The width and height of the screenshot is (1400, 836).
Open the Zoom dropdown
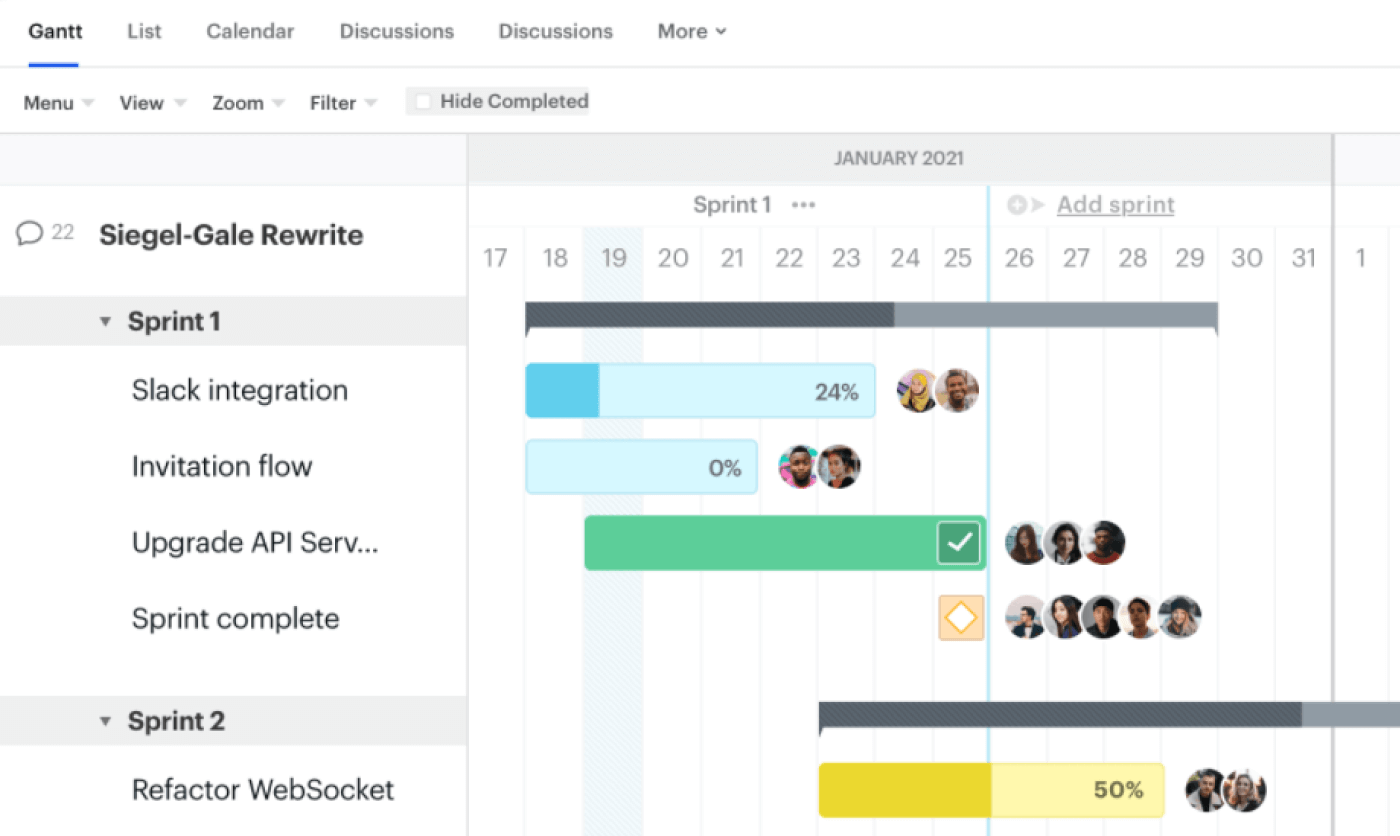coord(246,102)
